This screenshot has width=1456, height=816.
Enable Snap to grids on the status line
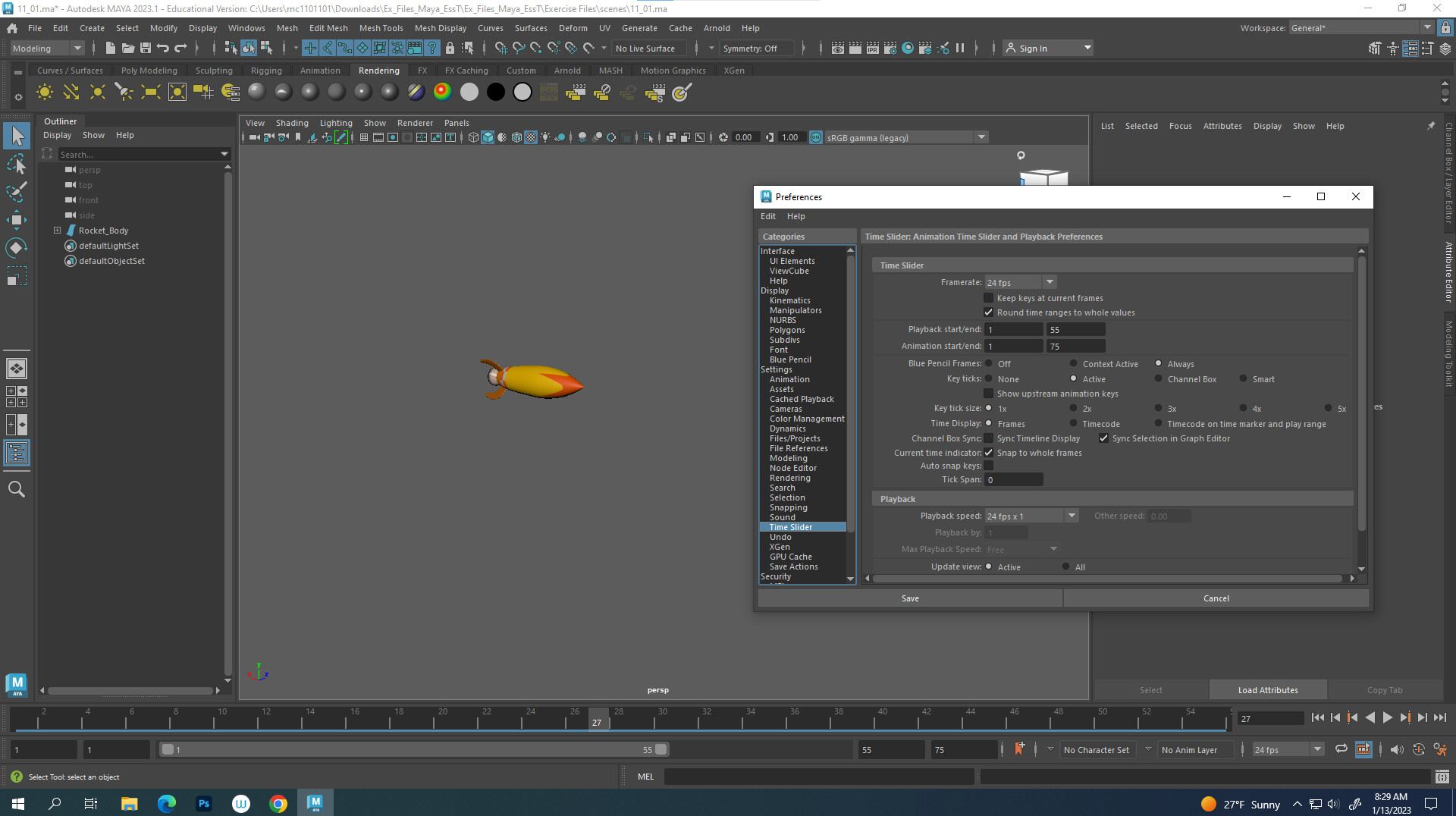point(500,48)
